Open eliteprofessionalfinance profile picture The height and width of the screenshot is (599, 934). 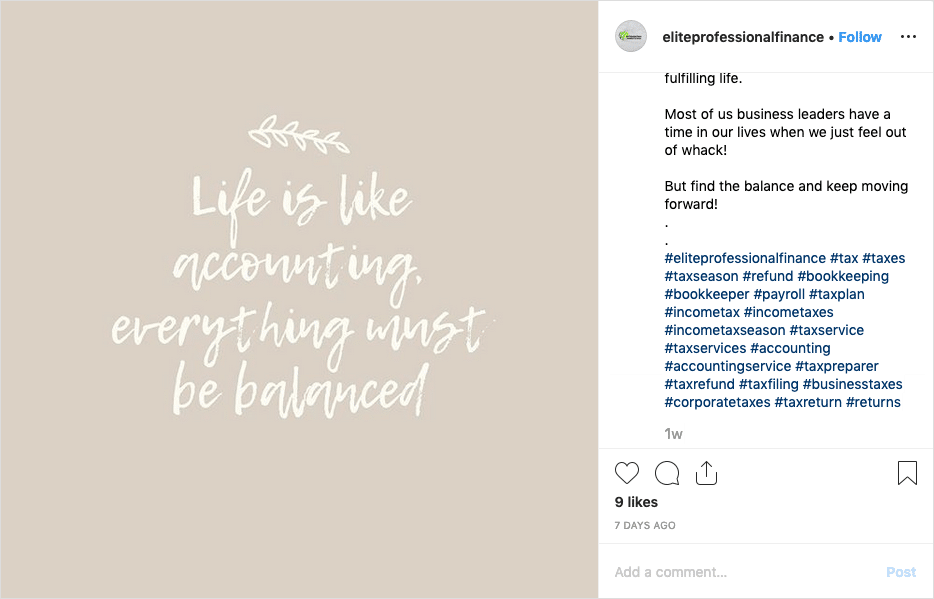click(631, 37)
